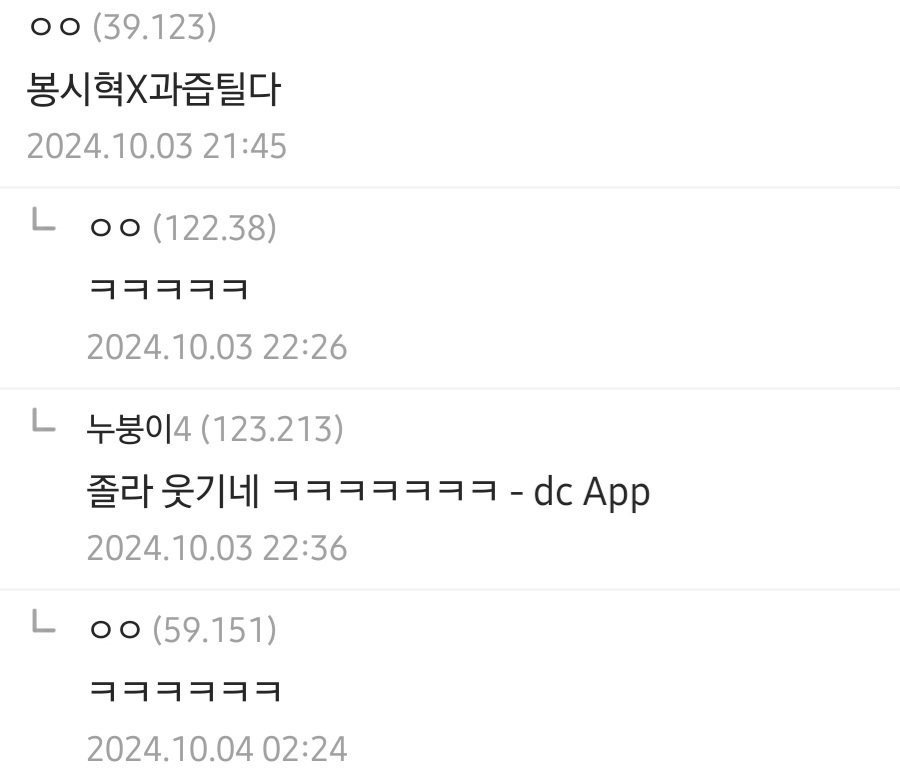Click the reply arrow icon beside the 59.151 comment
The image size is (900, 772).
pyautogui.click(x=44, y=622)
